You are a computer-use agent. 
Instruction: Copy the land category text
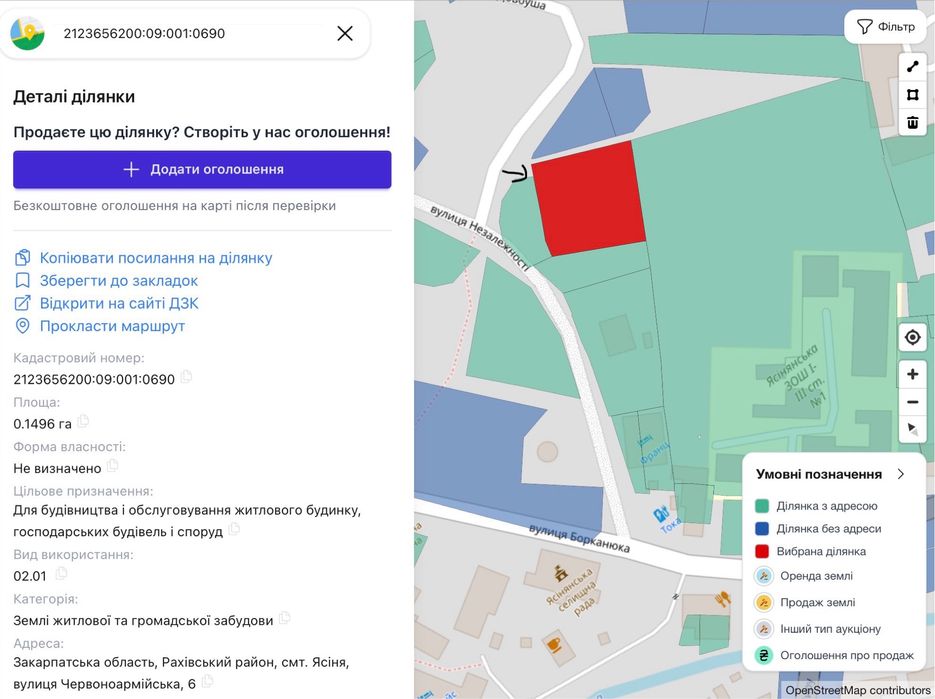pyautogui.click(x=284, y=618)
